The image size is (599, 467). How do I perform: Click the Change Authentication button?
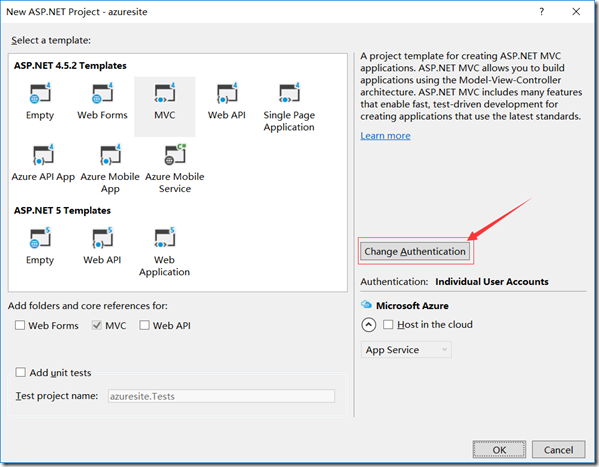coord(415,251)
